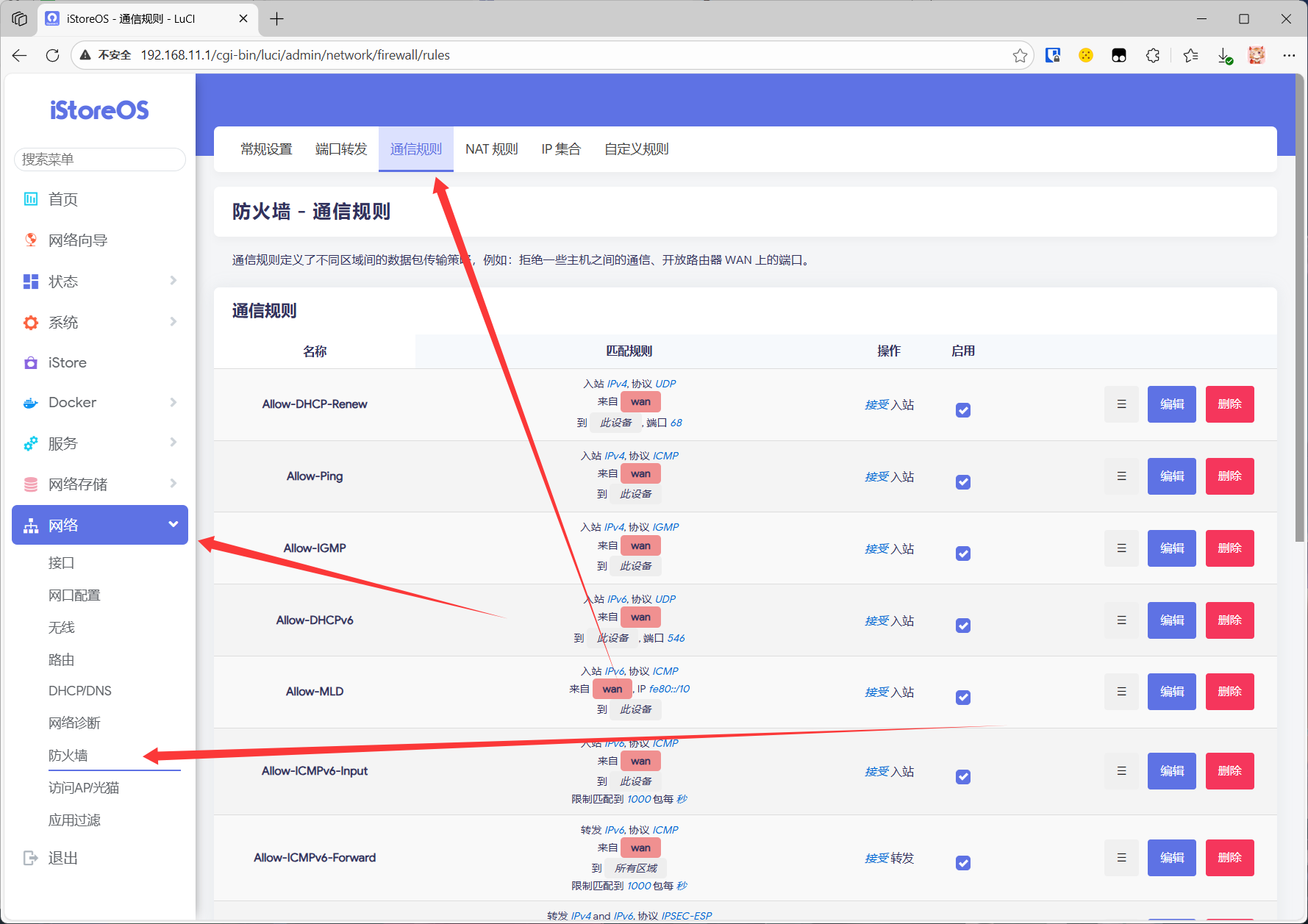This screenshot has width=1308, height=924.
Task: Add page to favorites star icon
Action: coord(1020,55)
